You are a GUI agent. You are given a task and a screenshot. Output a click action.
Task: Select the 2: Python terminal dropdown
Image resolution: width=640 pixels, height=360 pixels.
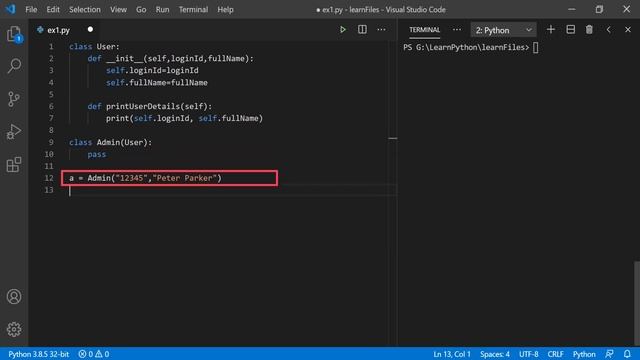503,30
